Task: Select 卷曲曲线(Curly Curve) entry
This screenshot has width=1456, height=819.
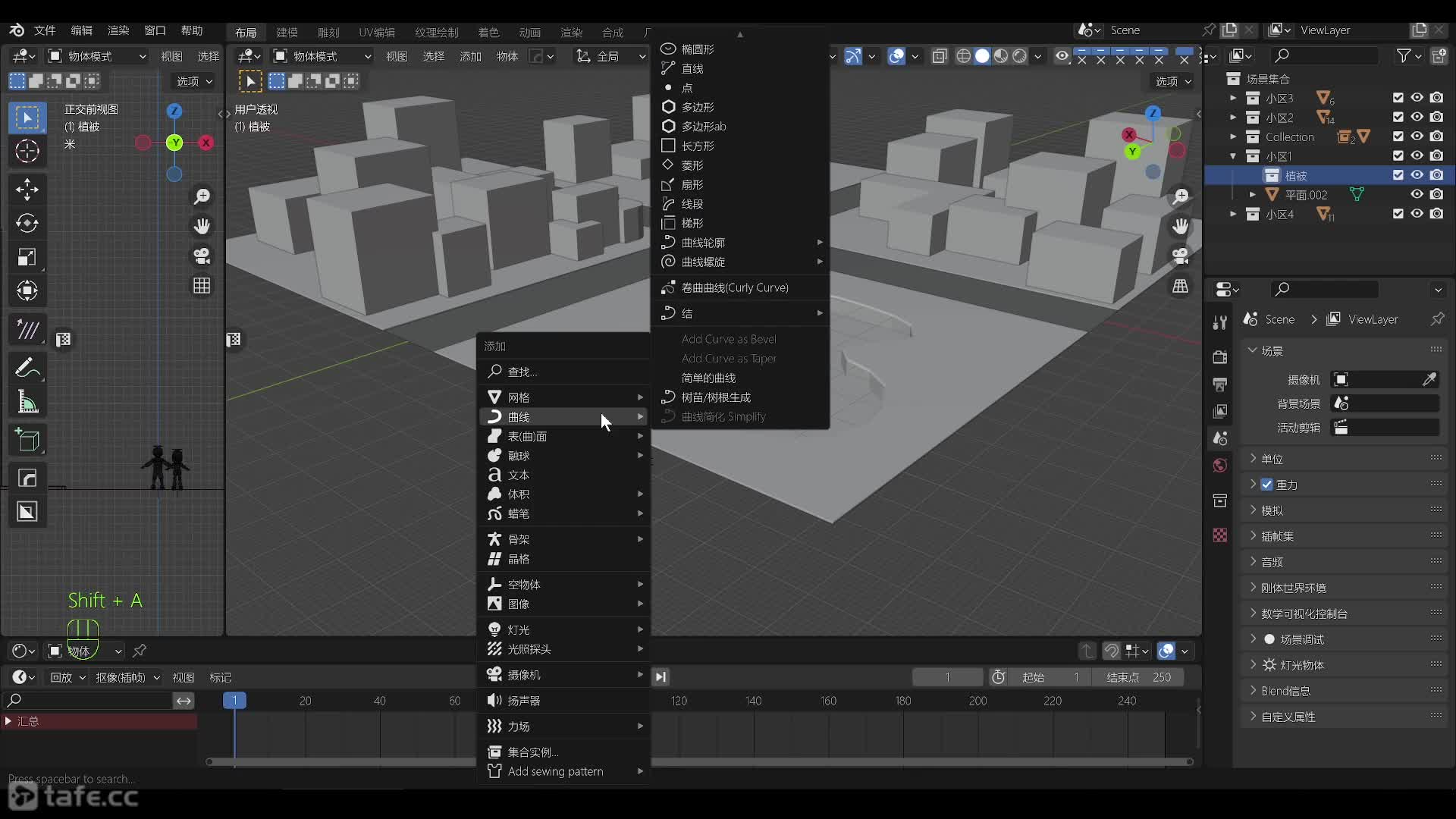Action: pos(740,287)
